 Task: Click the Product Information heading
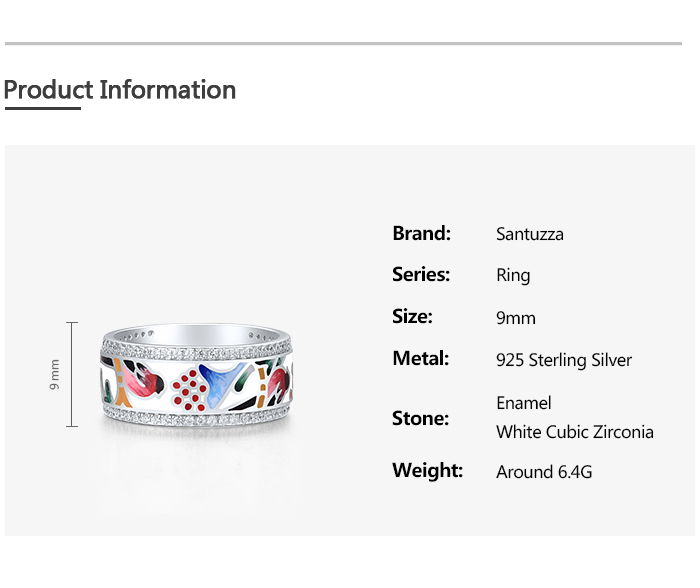120,90
